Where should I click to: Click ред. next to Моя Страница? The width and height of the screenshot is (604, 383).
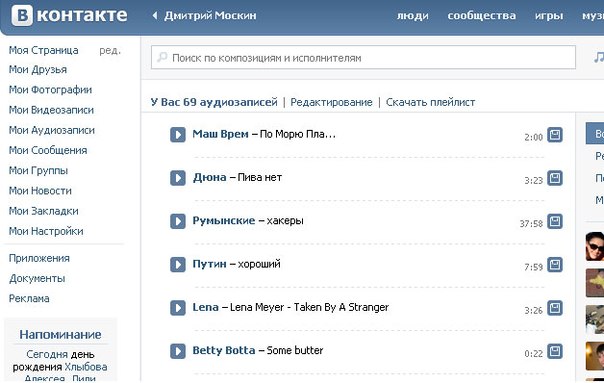click(x=110, y=50)
